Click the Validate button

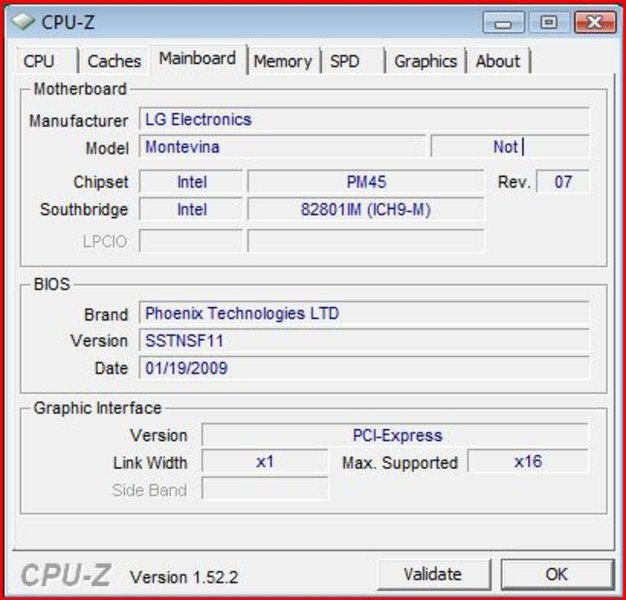432,574
